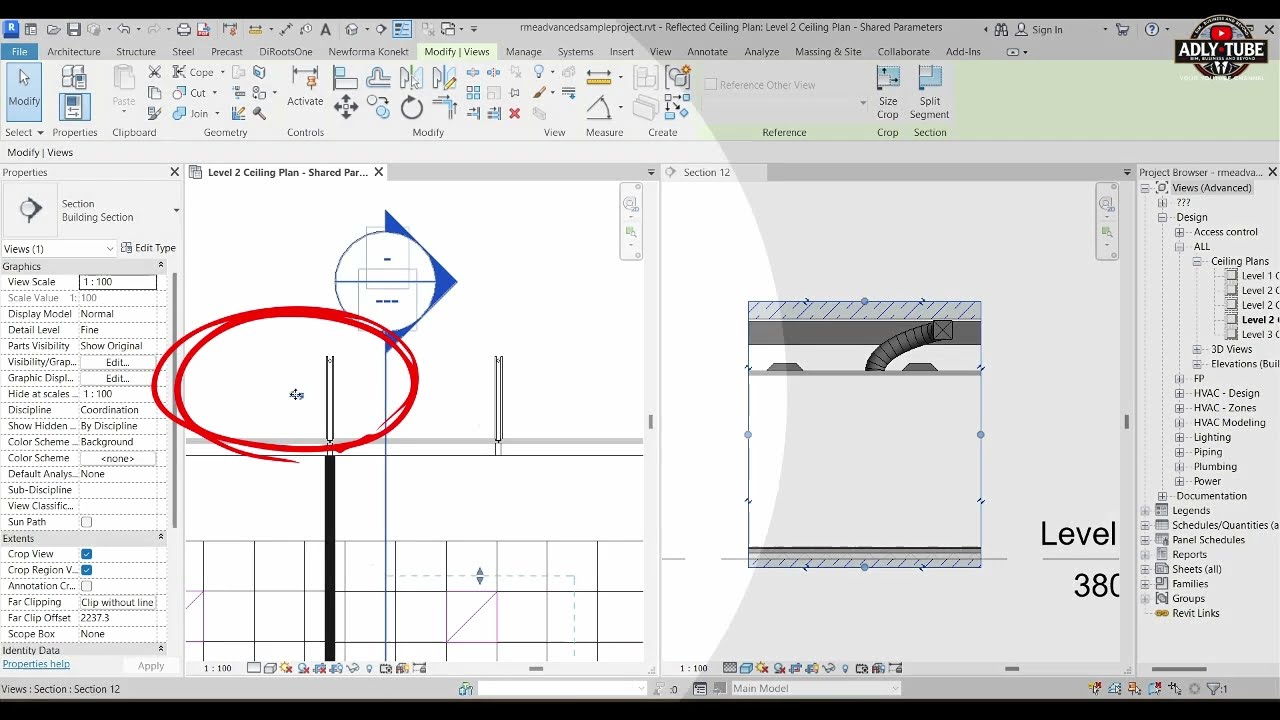Click the Mirror - Pick Axis icon
This screenshot has width=1280, height=720.
[411, 77]
